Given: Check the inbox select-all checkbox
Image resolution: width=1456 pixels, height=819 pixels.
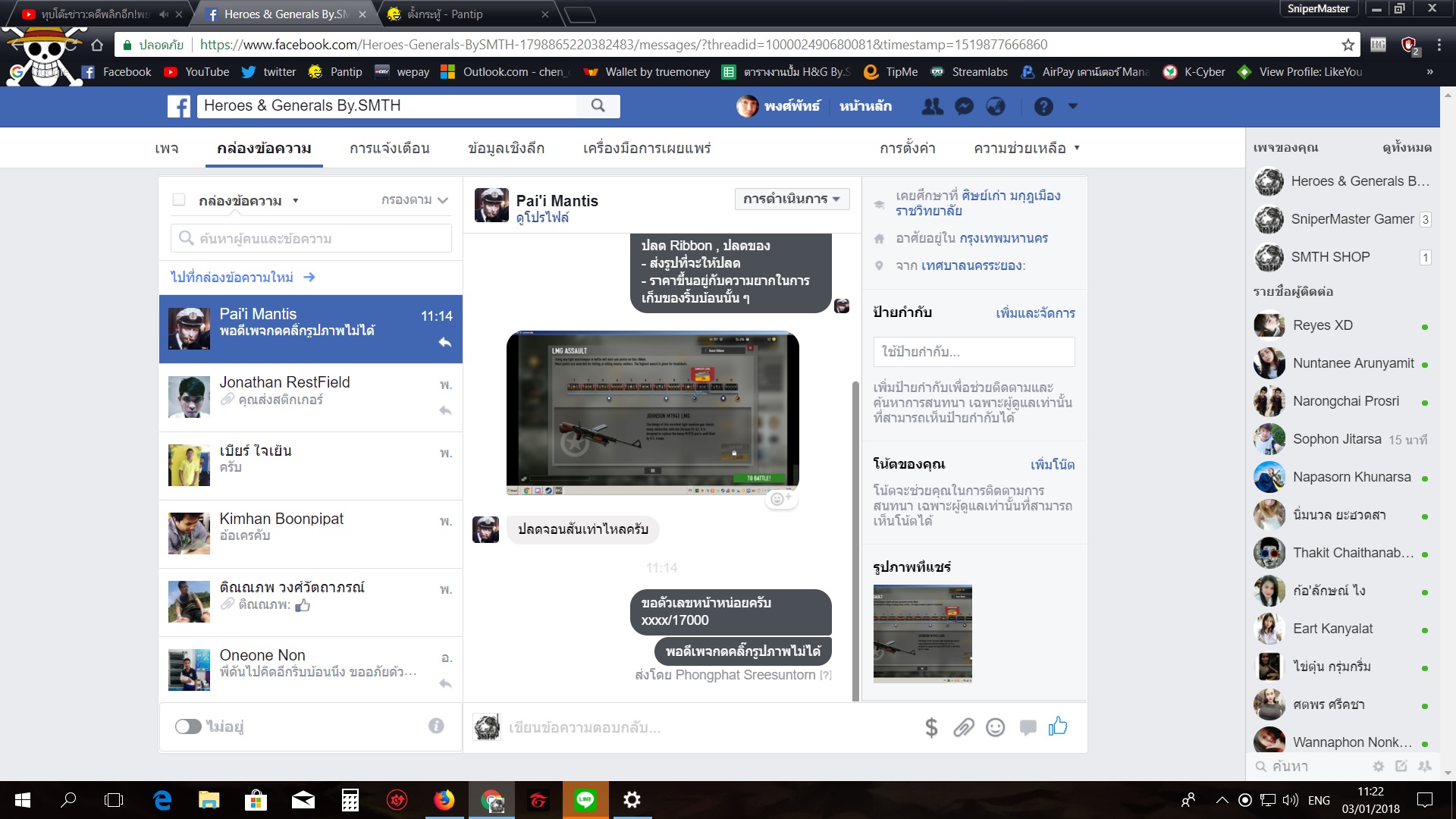Looking at the screenshot, I should (179, 200).
